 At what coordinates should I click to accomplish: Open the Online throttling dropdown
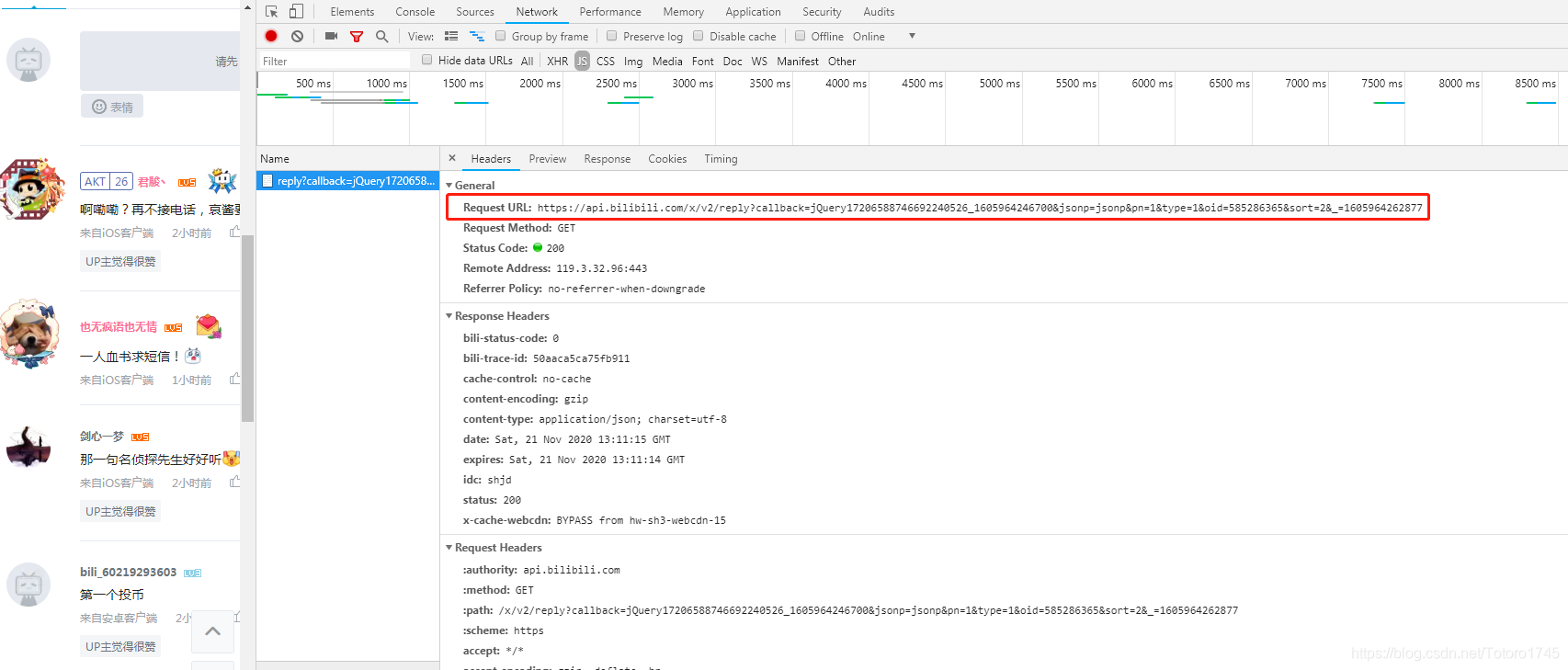click(869, 37)
